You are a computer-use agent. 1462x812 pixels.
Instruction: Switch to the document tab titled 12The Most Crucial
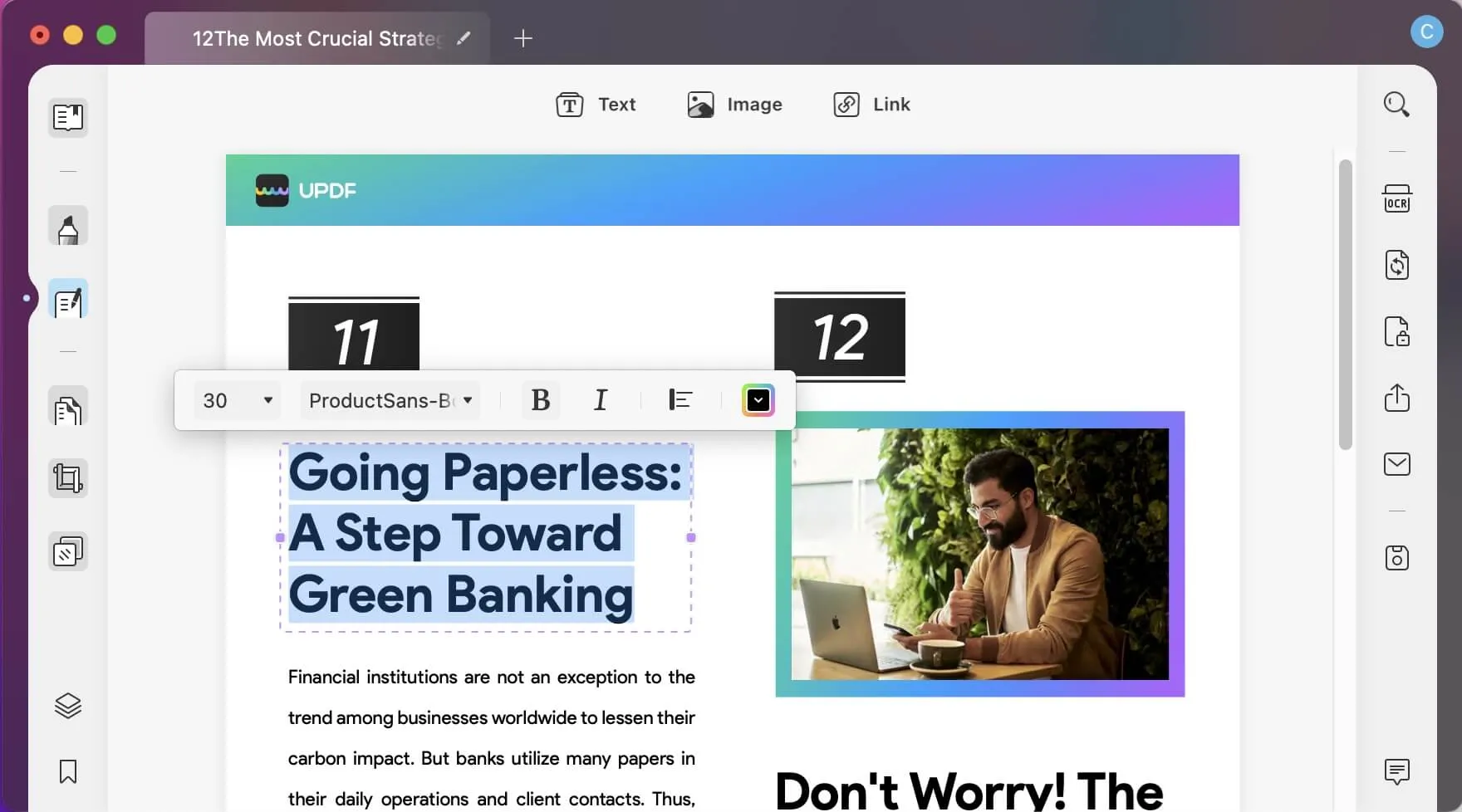pyautogui.click(x=316, y=39)
